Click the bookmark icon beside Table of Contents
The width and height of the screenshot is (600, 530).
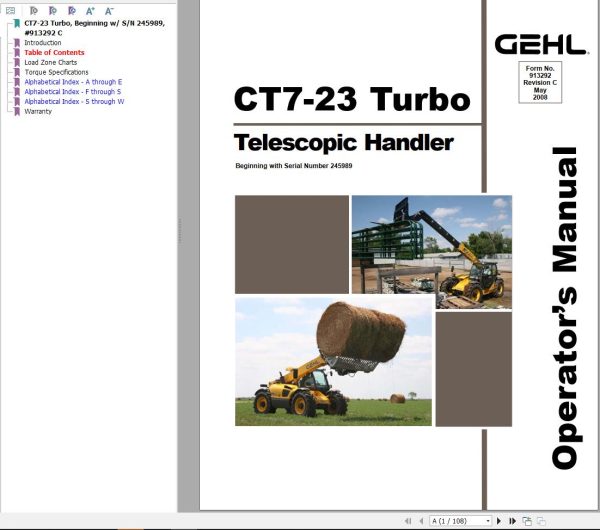pos(17,52)
